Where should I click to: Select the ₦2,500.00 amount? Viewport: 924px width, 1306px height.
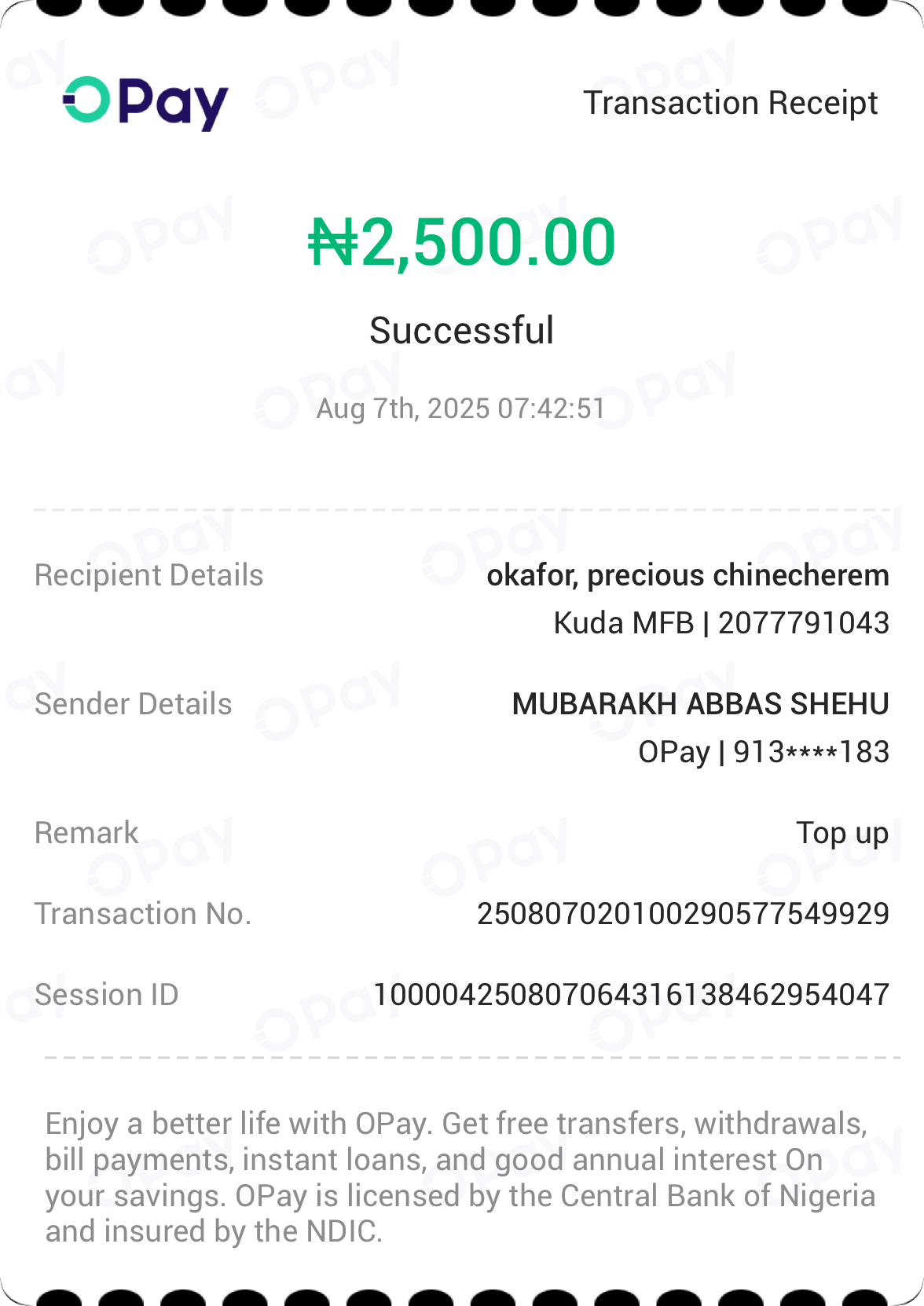click(461, 242)
